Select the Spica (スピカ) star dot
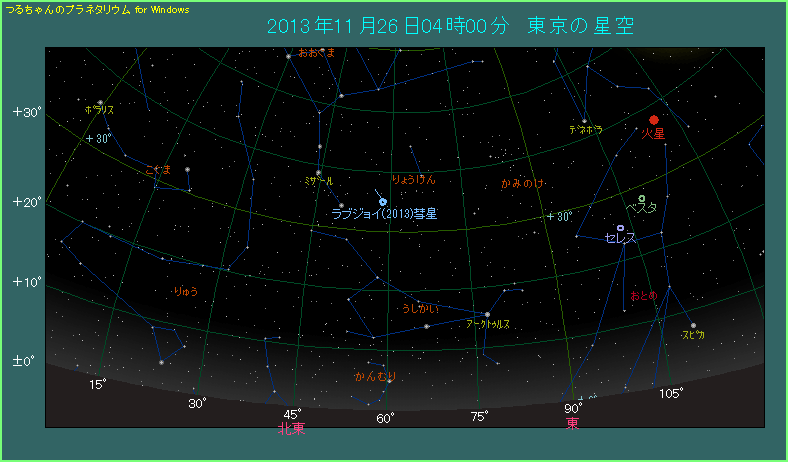 (x=693, y=325)
